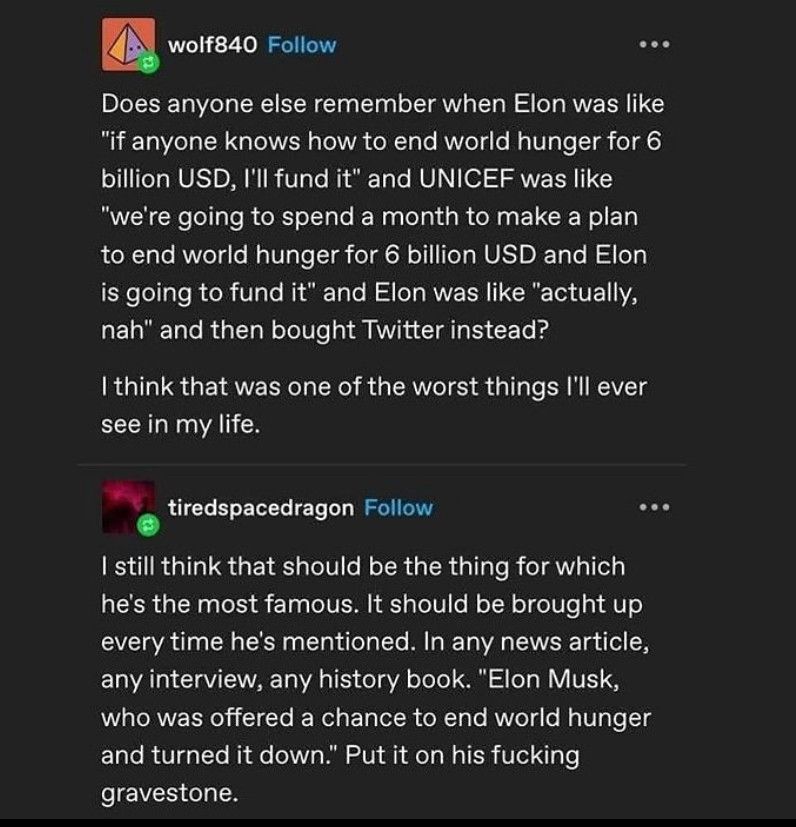Open the three-dot menu on tiredspacedragon's reply
This screenshot has height=827, width=796.
tap(655, 507)
